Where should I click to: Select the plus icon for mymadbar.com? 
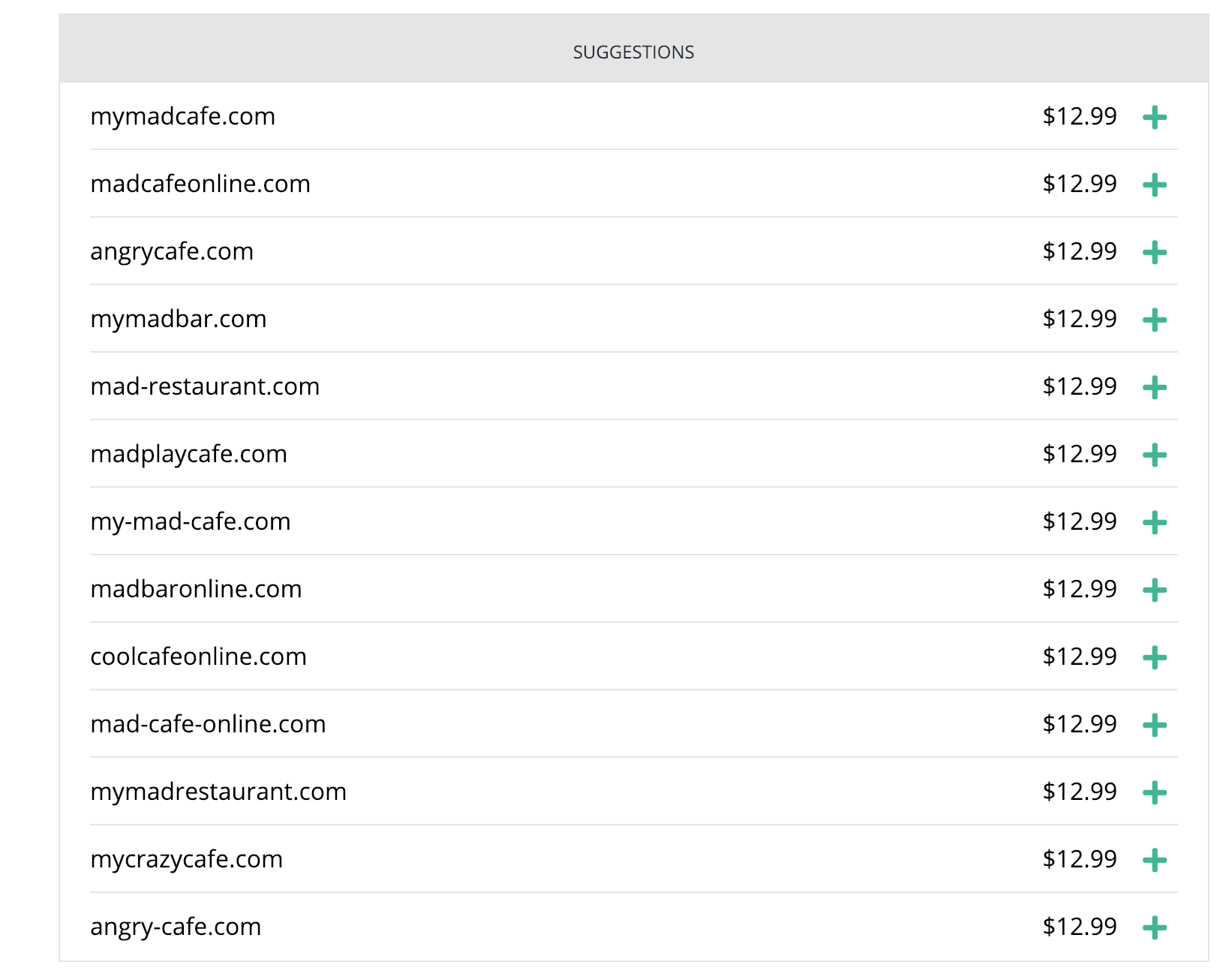click(1154, 320)
